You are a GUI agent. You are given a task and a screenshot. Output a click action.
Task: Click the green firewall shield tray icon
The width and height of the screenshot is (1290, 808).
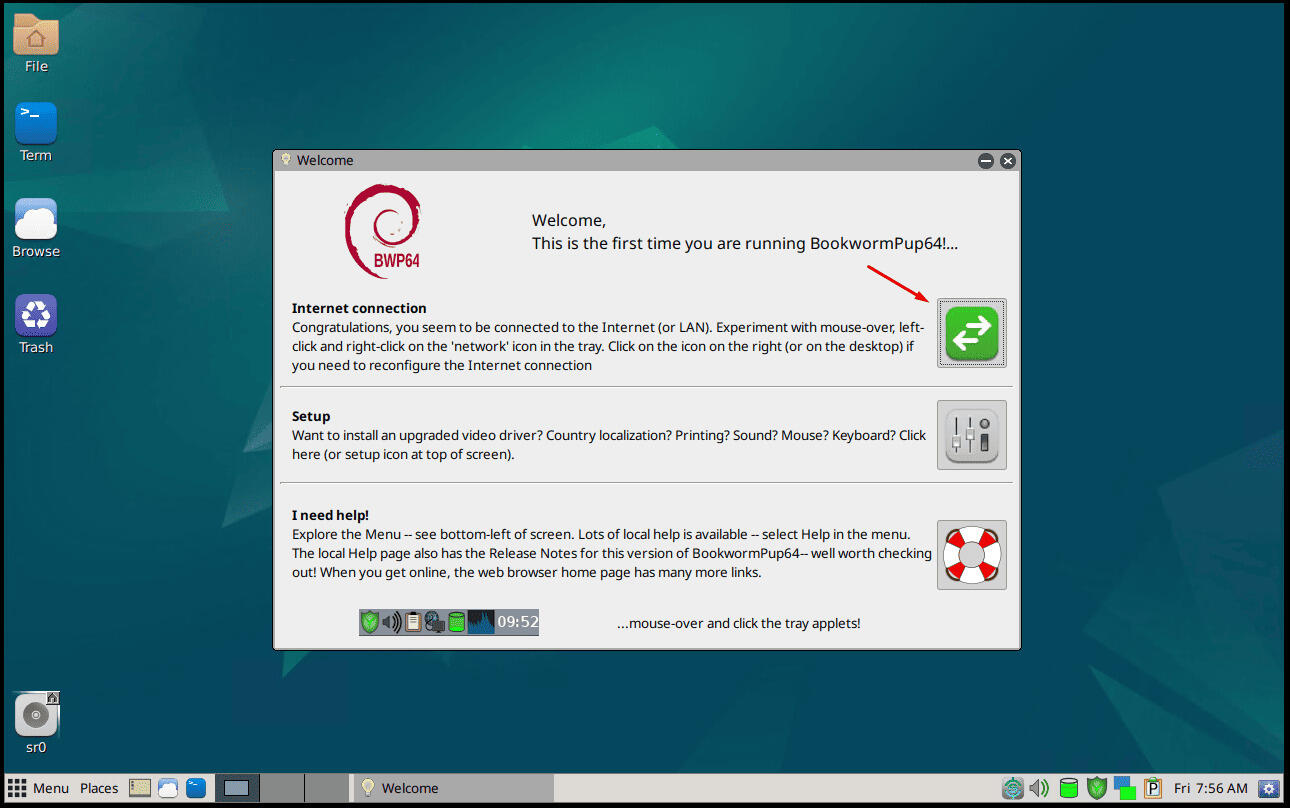coord(1097,788)
